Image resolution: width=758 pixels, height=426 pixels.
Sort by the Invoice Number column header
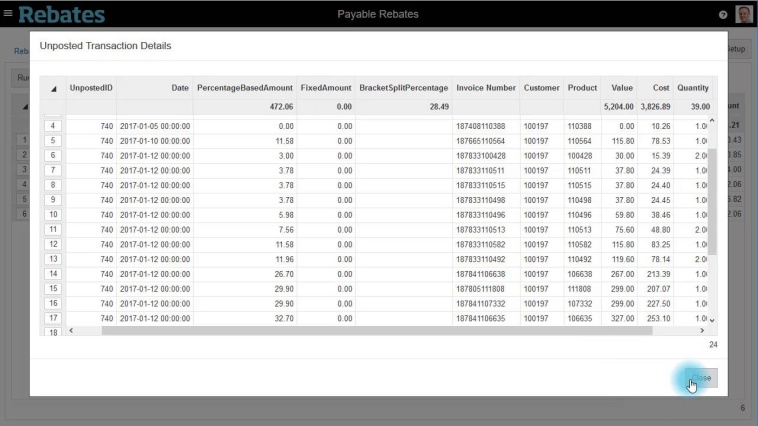[x=486, y=88]
